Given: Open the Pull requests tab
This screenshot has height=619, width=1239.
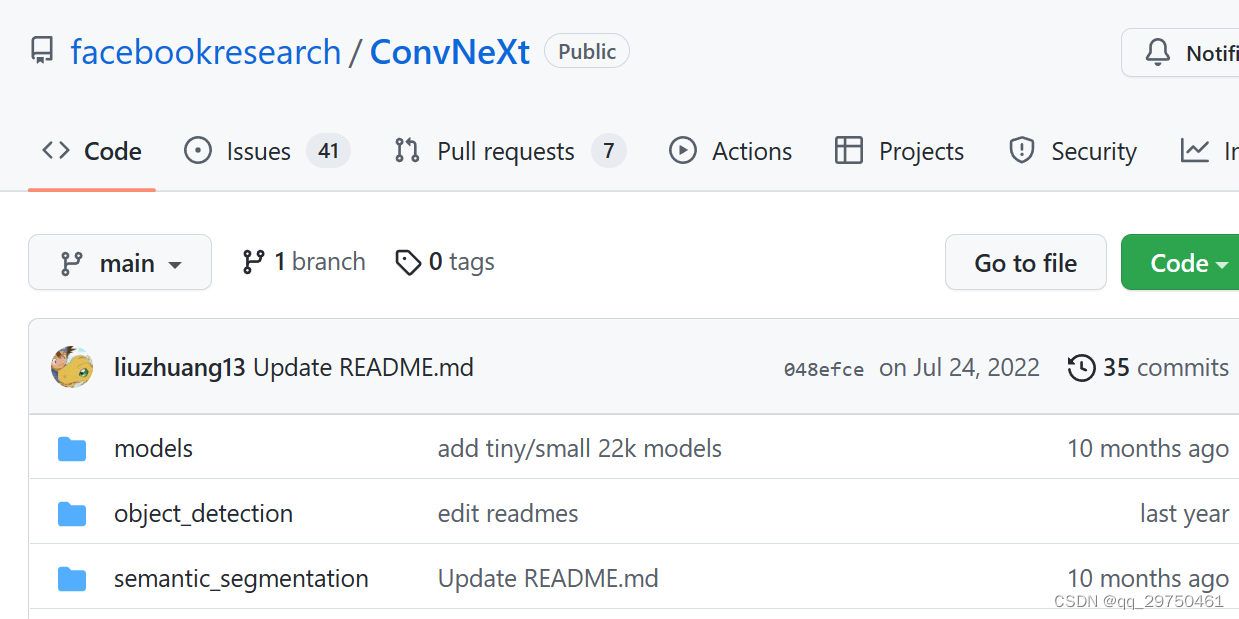Looking at the screenshot, I should tap(510, 151).
